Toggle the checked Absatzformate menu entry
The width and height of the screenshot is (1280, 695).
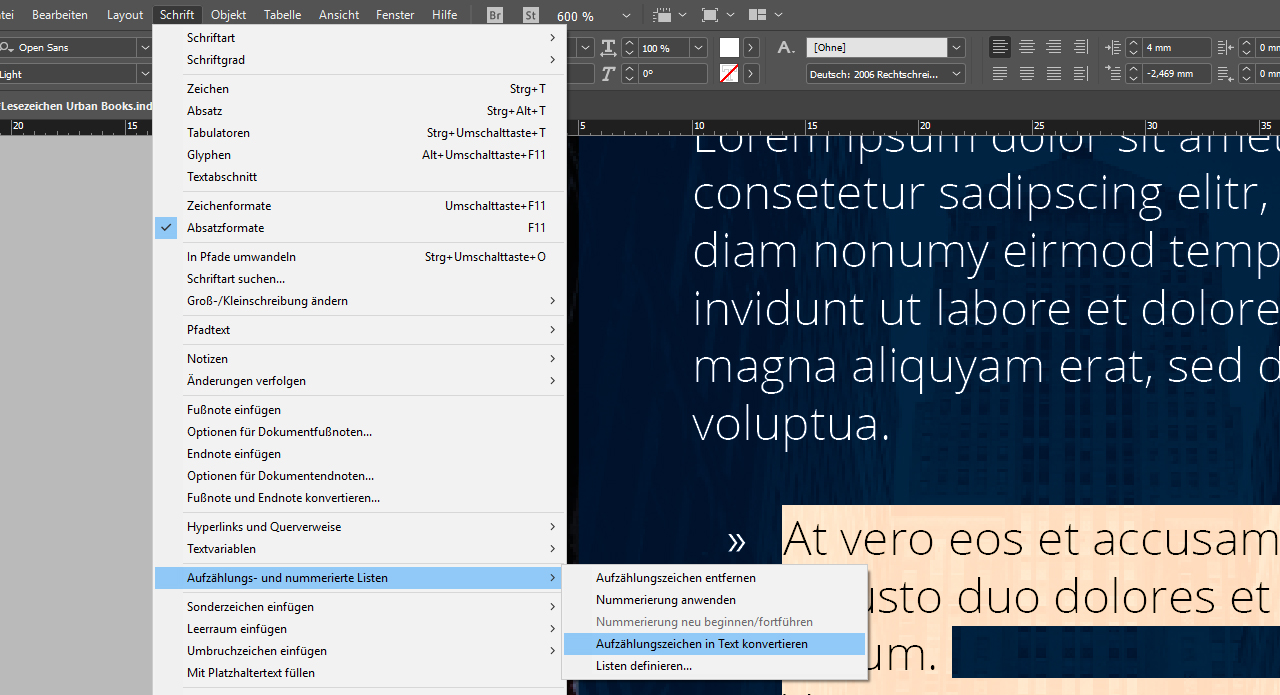click(359, 228)
